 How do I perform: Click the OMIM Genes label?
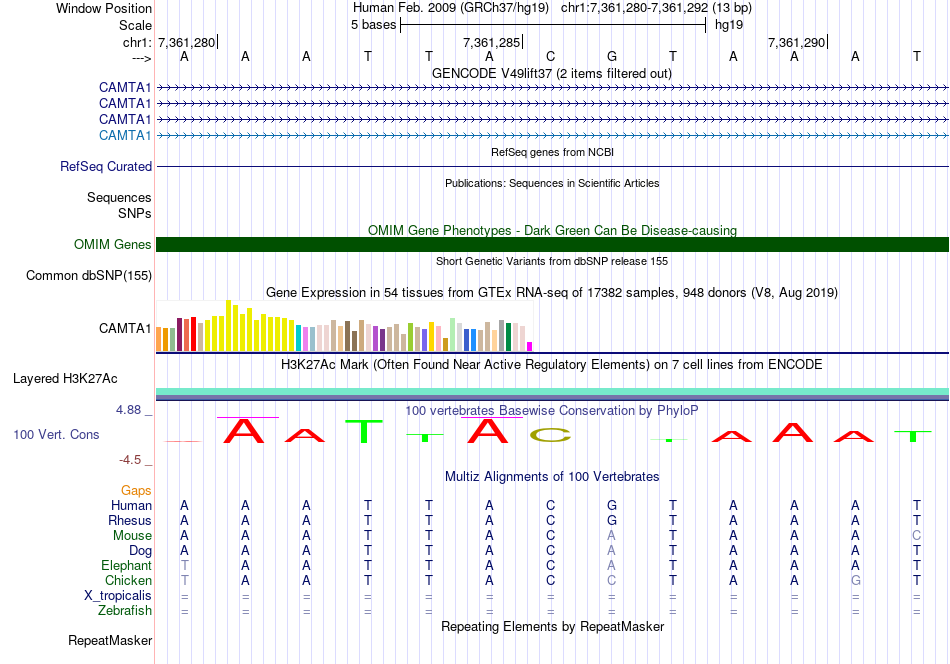(x=112, y=244)
